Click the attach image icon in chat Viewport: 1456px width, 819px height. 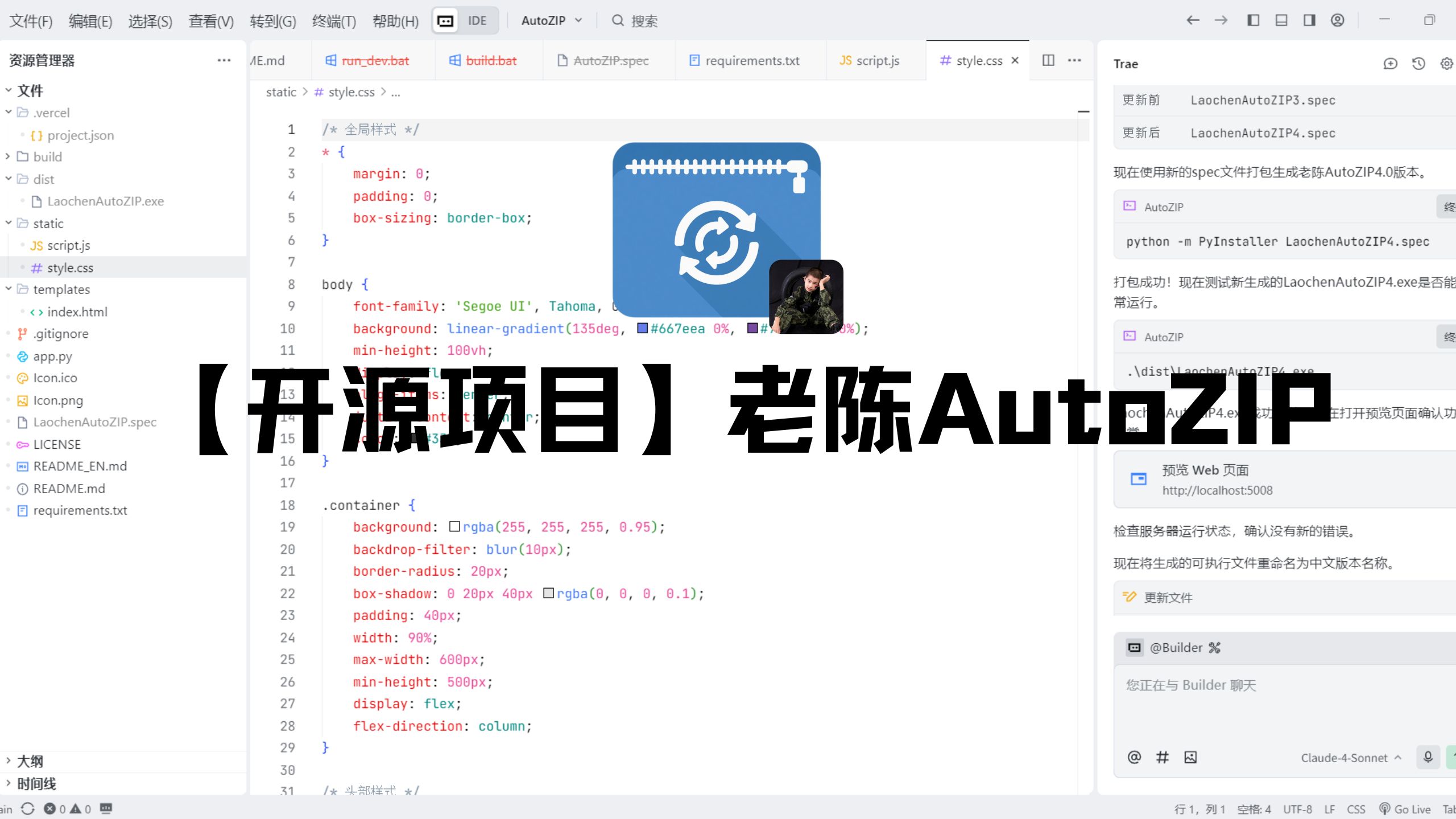[x=1190, y=757]
